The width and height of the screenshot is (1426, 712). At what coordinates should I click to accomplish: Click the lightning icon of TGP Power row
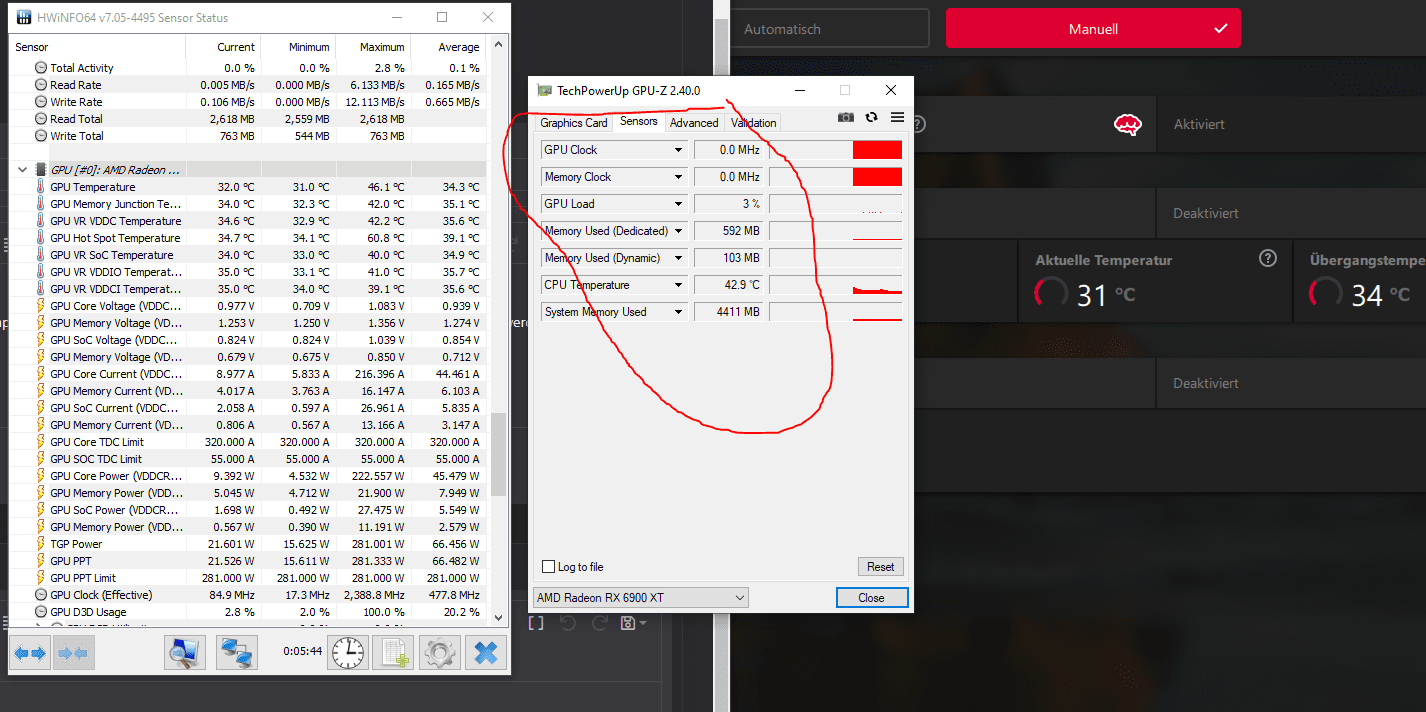pos(40,544)
